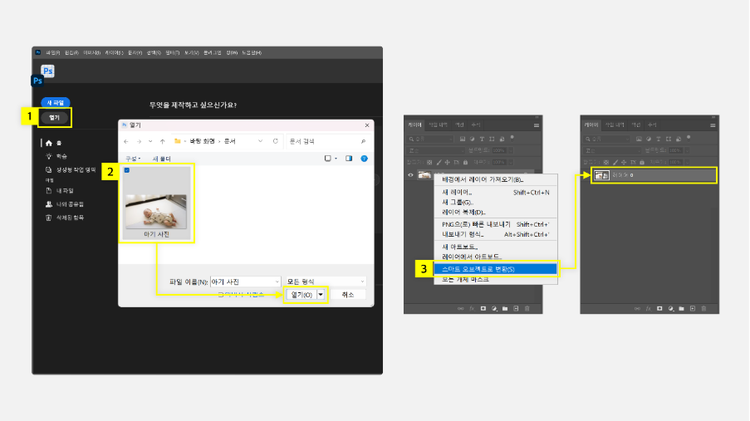Screen dimensions: 750x421
Task: Click the search magnifier in Open dialog
Action: point(363,141)
